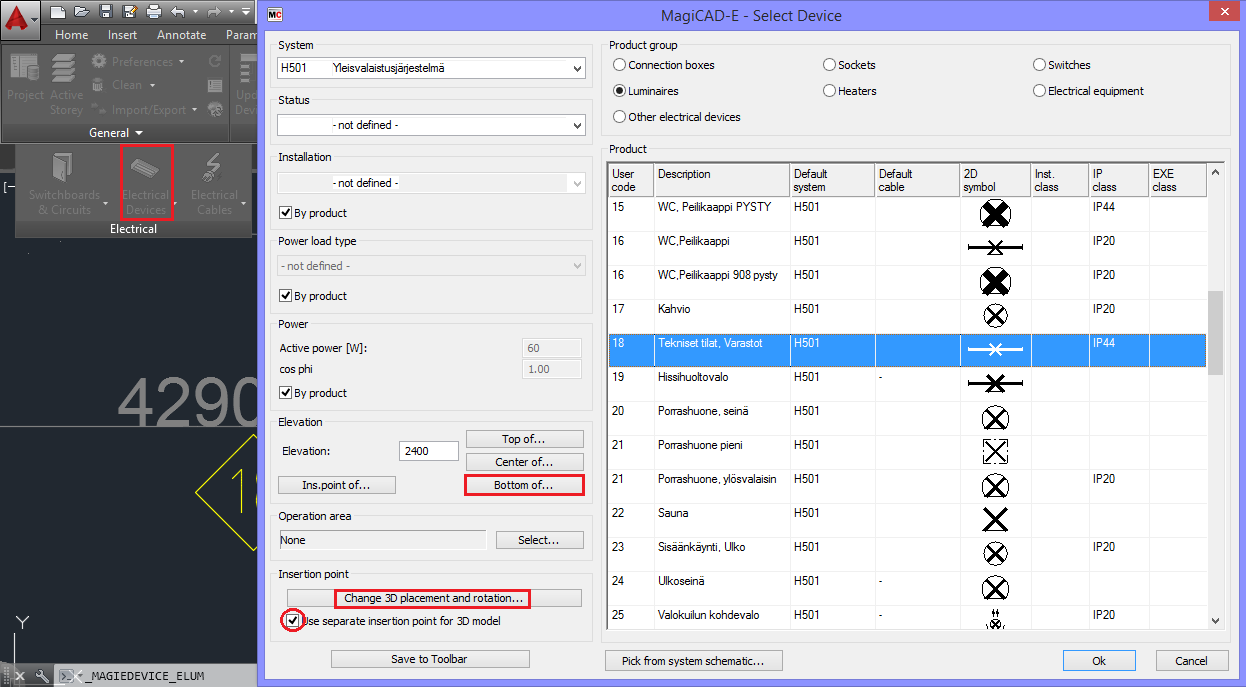Select the Other electrical devices radio button
Screen dimensions: 1246x687
point(620,117)
